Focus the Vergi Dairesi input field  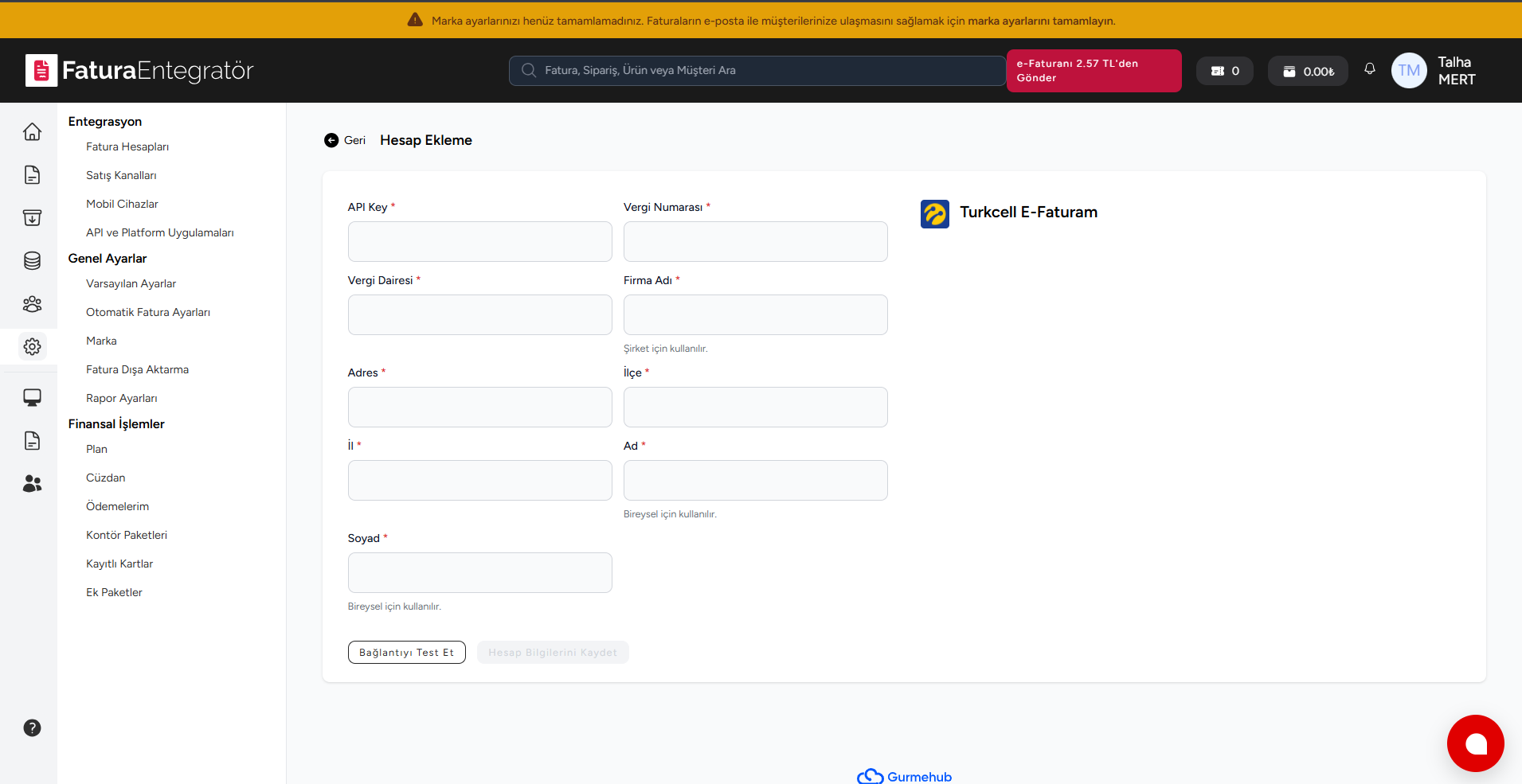pyautogui.click(x=480, y=314)
